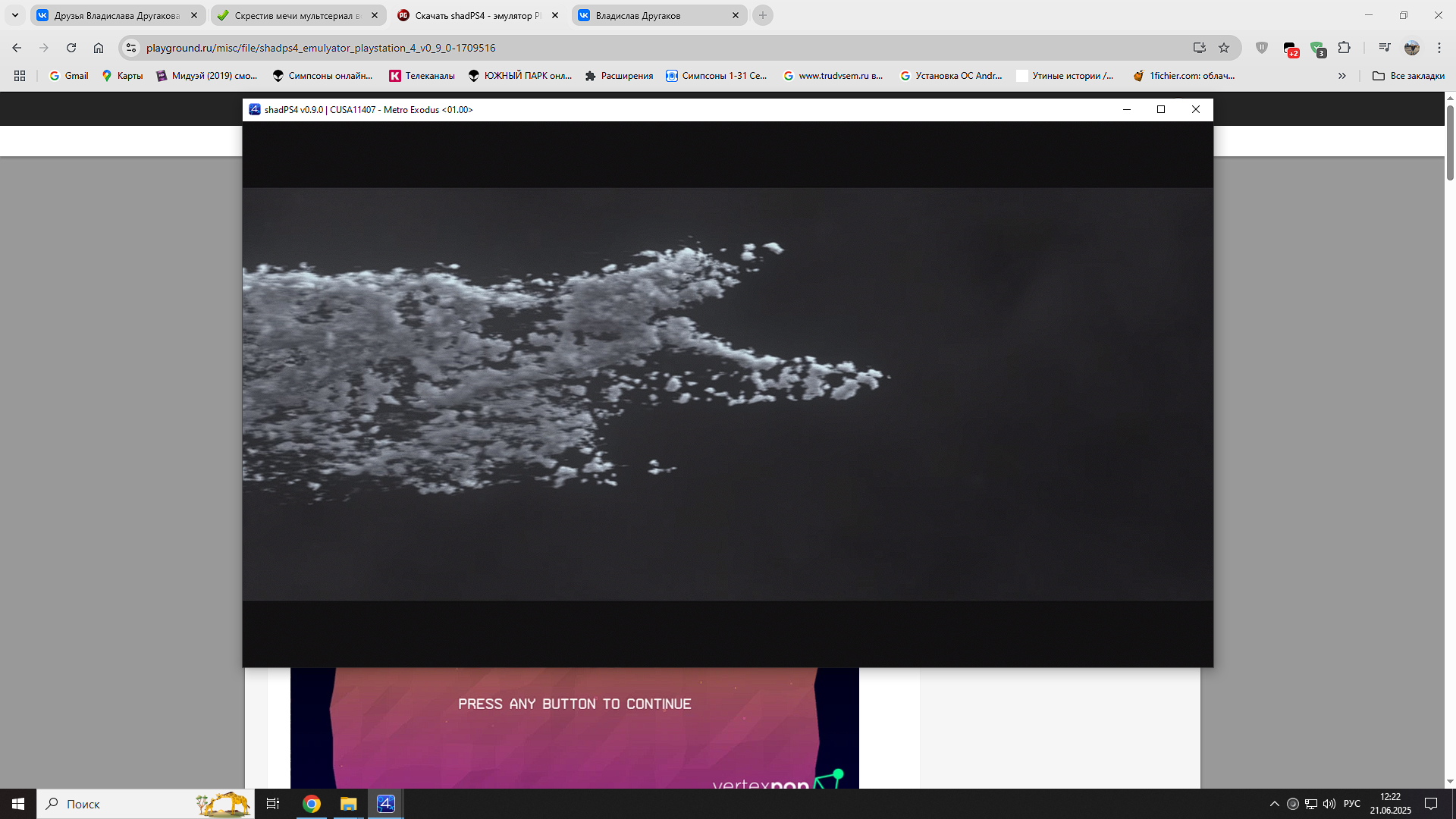The height and width of the screenshot is (819, 1456).
Task: Click the green extension icon with badge 3
Action: tap(1318, 49)
